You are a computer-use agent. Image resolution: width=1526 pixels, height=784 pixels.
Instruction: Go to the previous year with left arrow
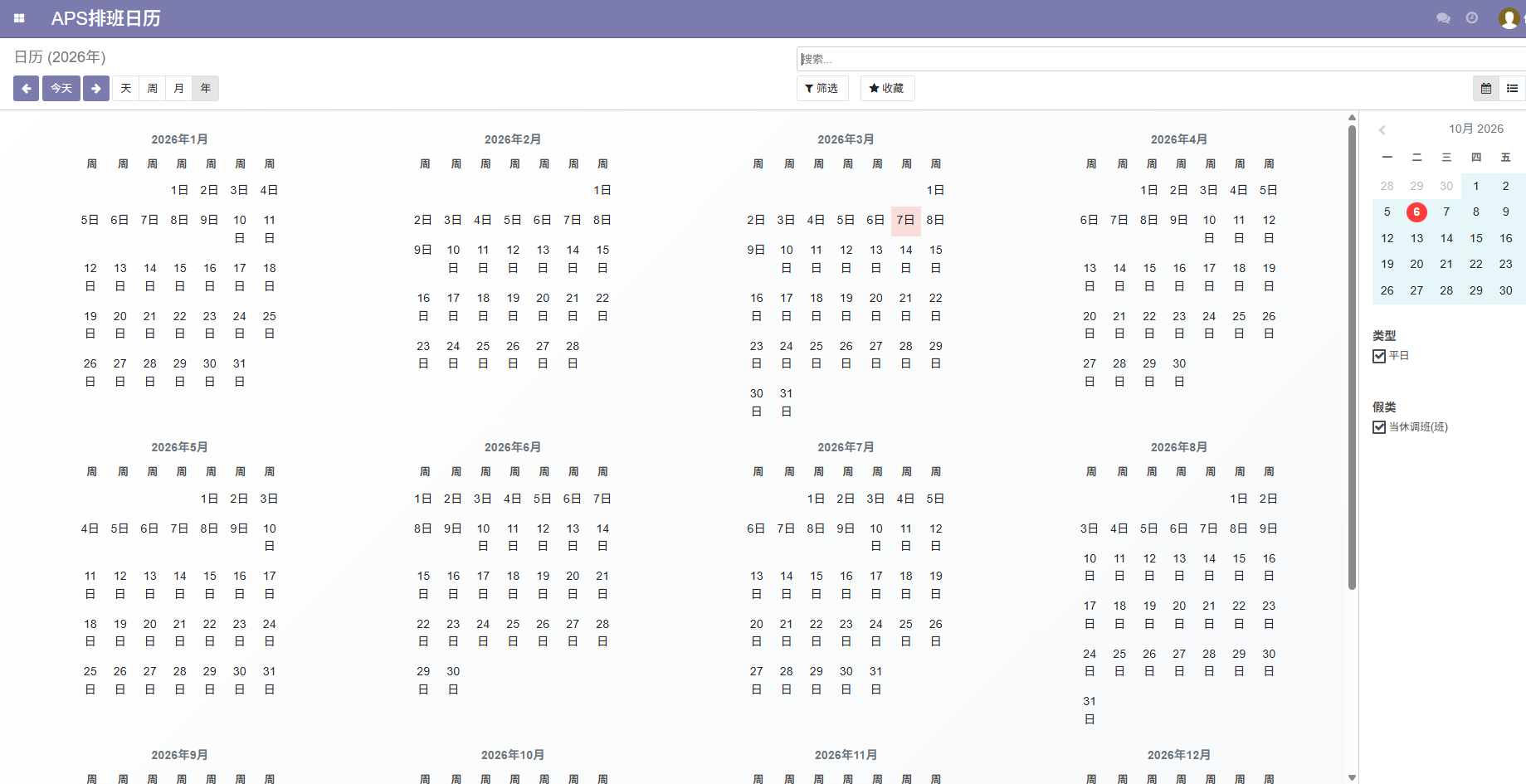[x=26, y=88]
